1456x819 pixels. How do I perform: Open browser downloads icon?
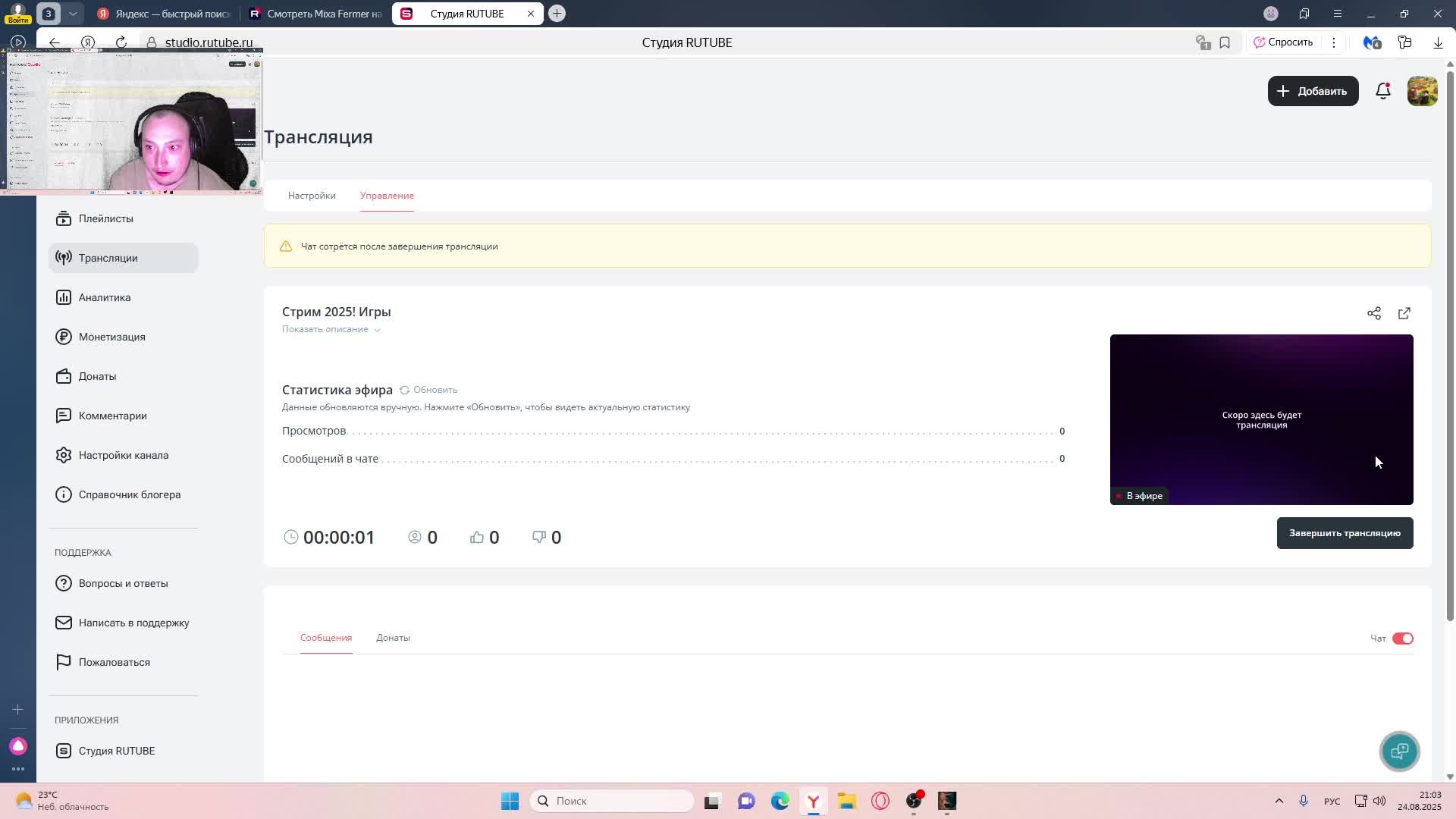pyautogui.click(x=1438, y=42)
